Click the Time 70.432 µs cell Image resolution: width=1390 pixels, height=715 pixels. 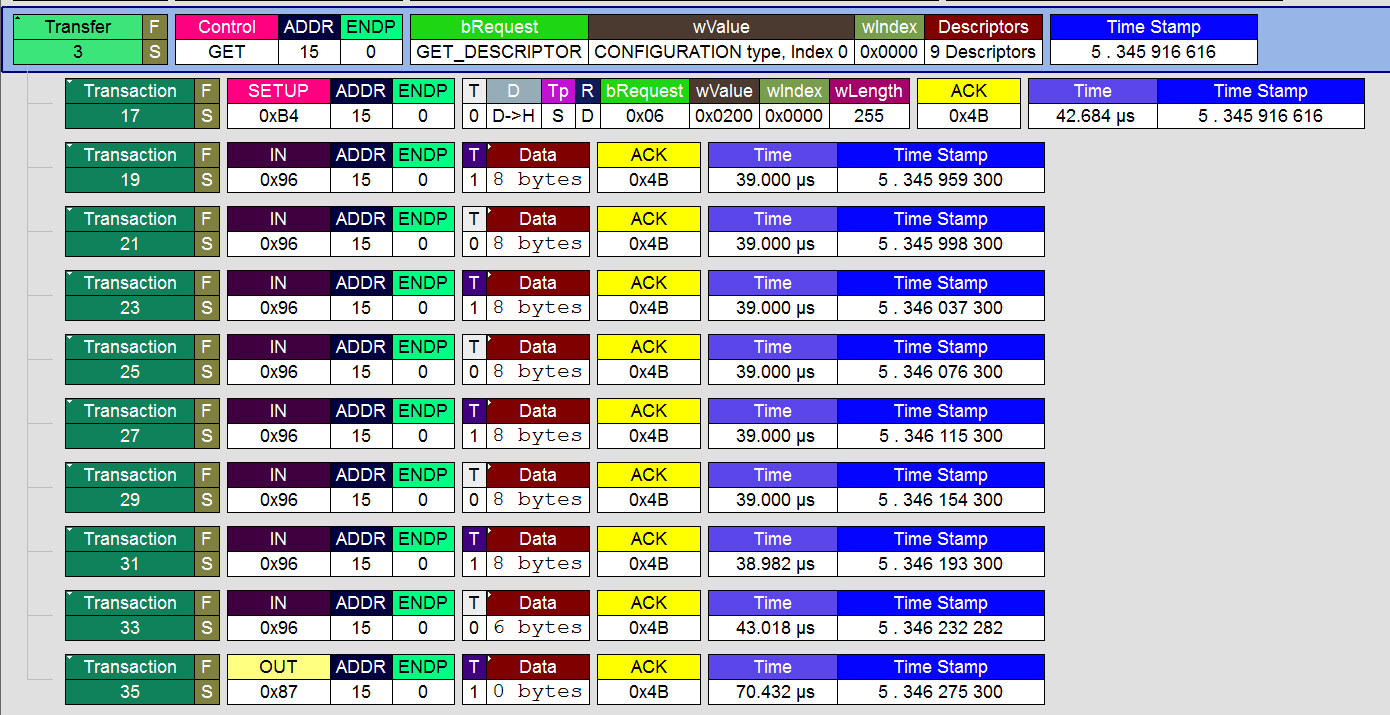pos(773,679)
